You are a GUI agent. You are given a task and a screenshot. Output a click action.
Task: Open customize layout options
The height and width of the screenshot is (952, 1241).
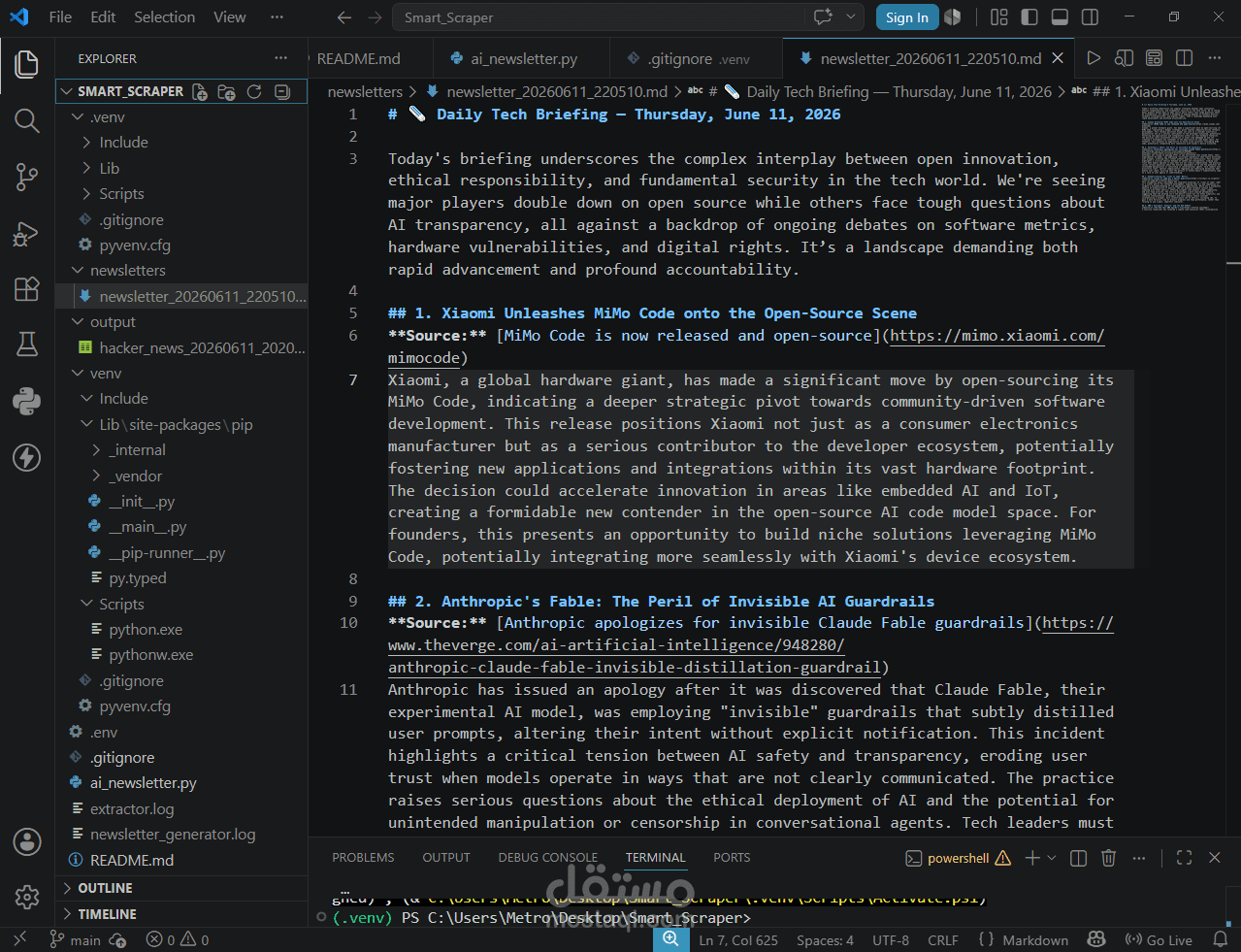(999, 16)
